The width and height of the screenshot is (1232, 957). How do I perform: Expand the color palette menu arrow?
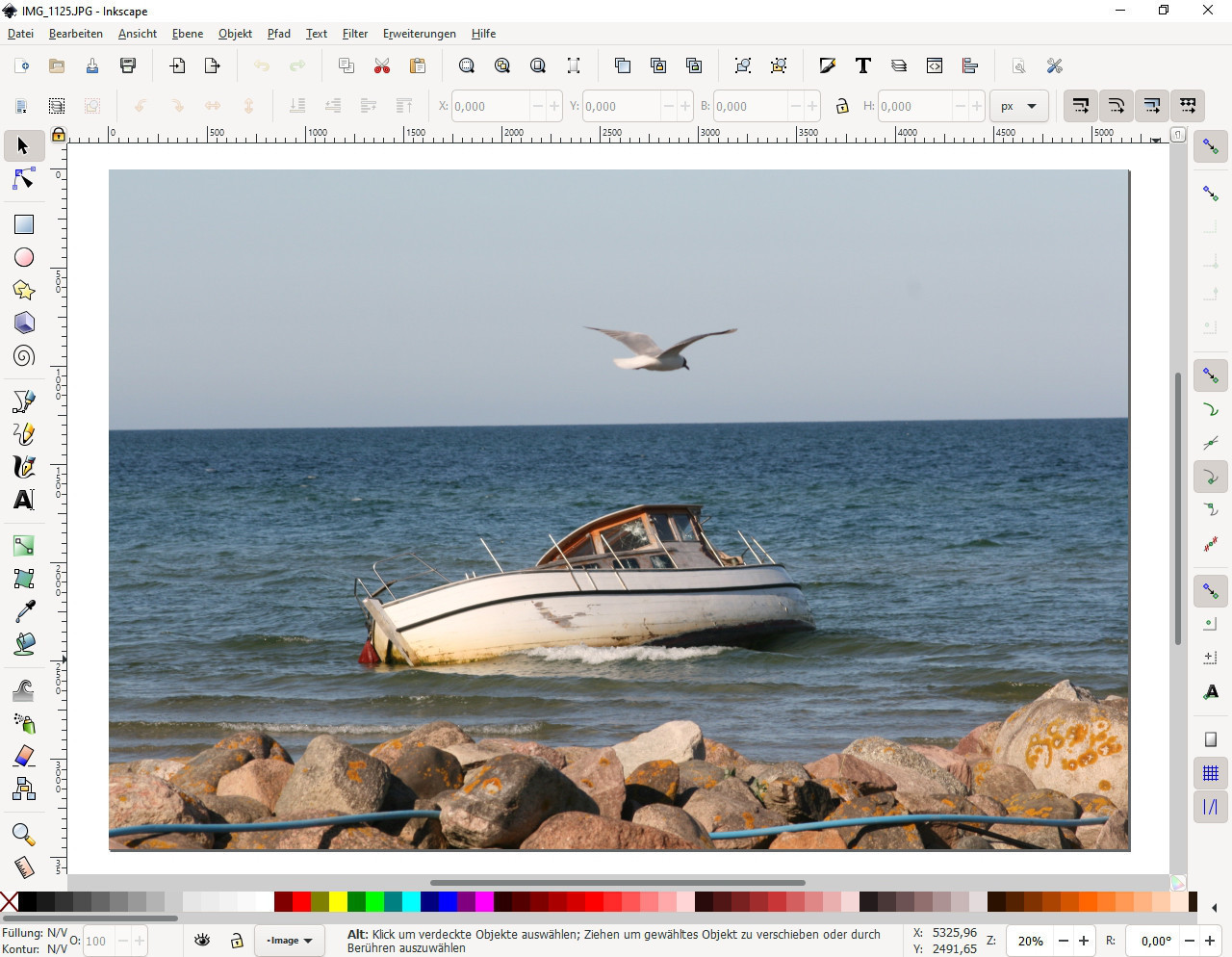click(x=1214, y=907)
